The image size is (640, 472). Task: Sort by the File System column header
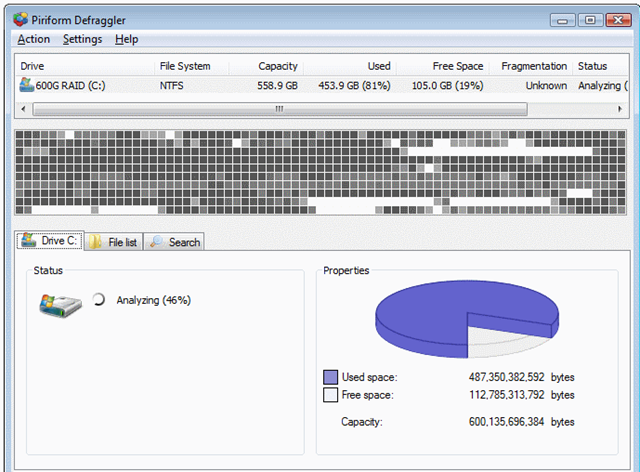coord(192,66)
